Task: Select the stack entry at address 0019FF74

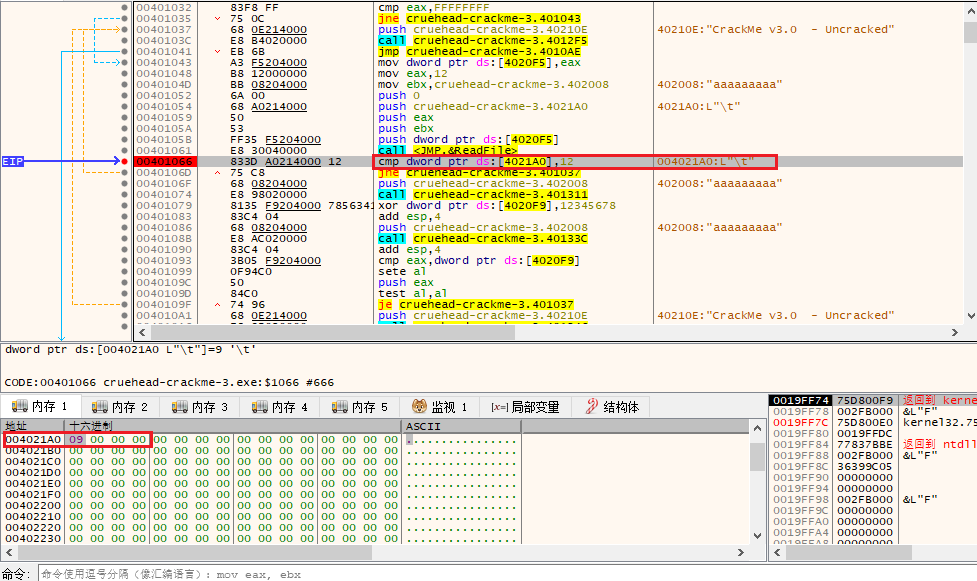Action: pyautogui.click(x=801, y=400)
